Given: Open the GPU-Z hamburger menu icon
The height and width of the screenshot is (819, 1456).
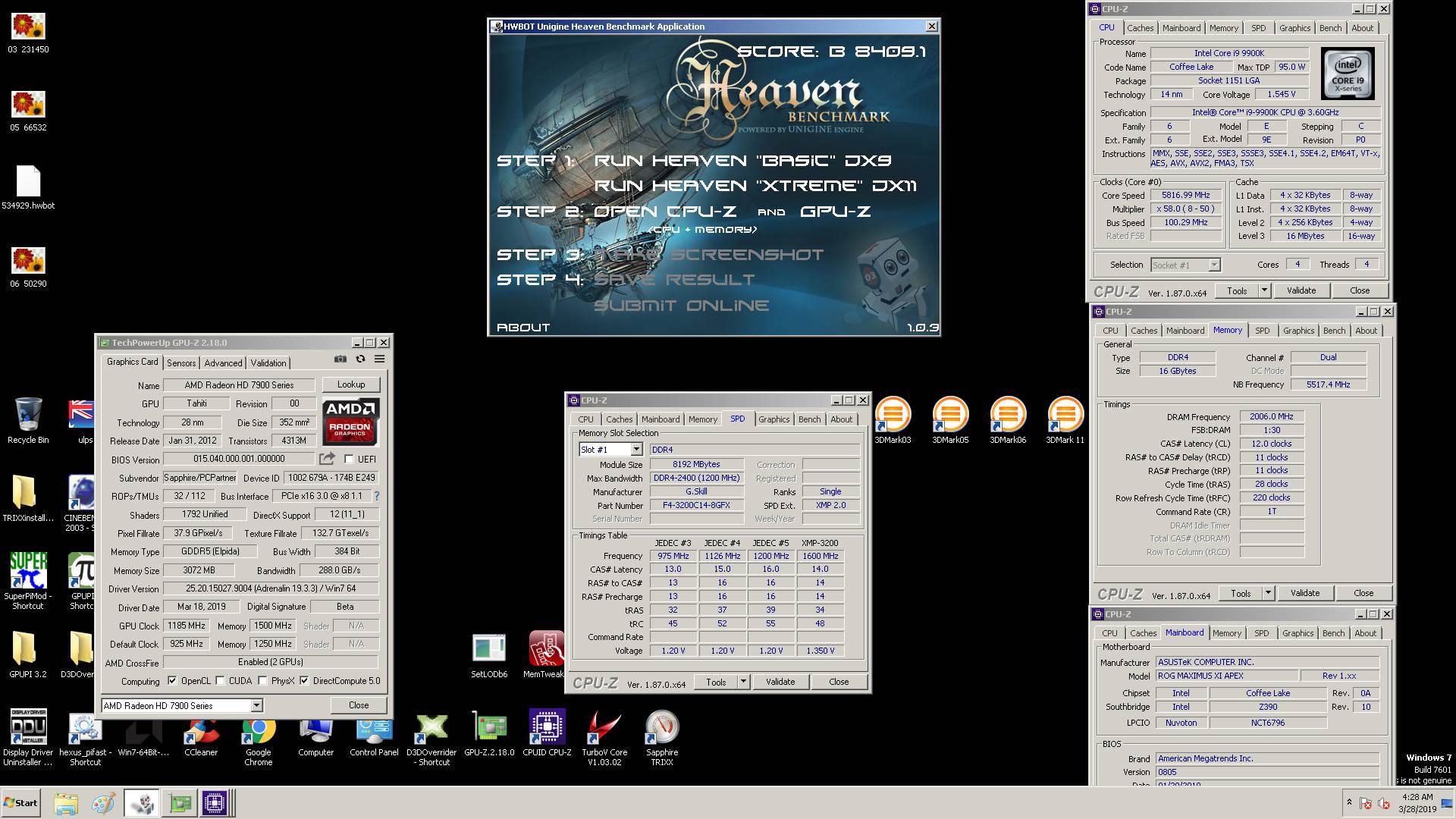Looking at the screenshot, I should [x=380, y=359].
